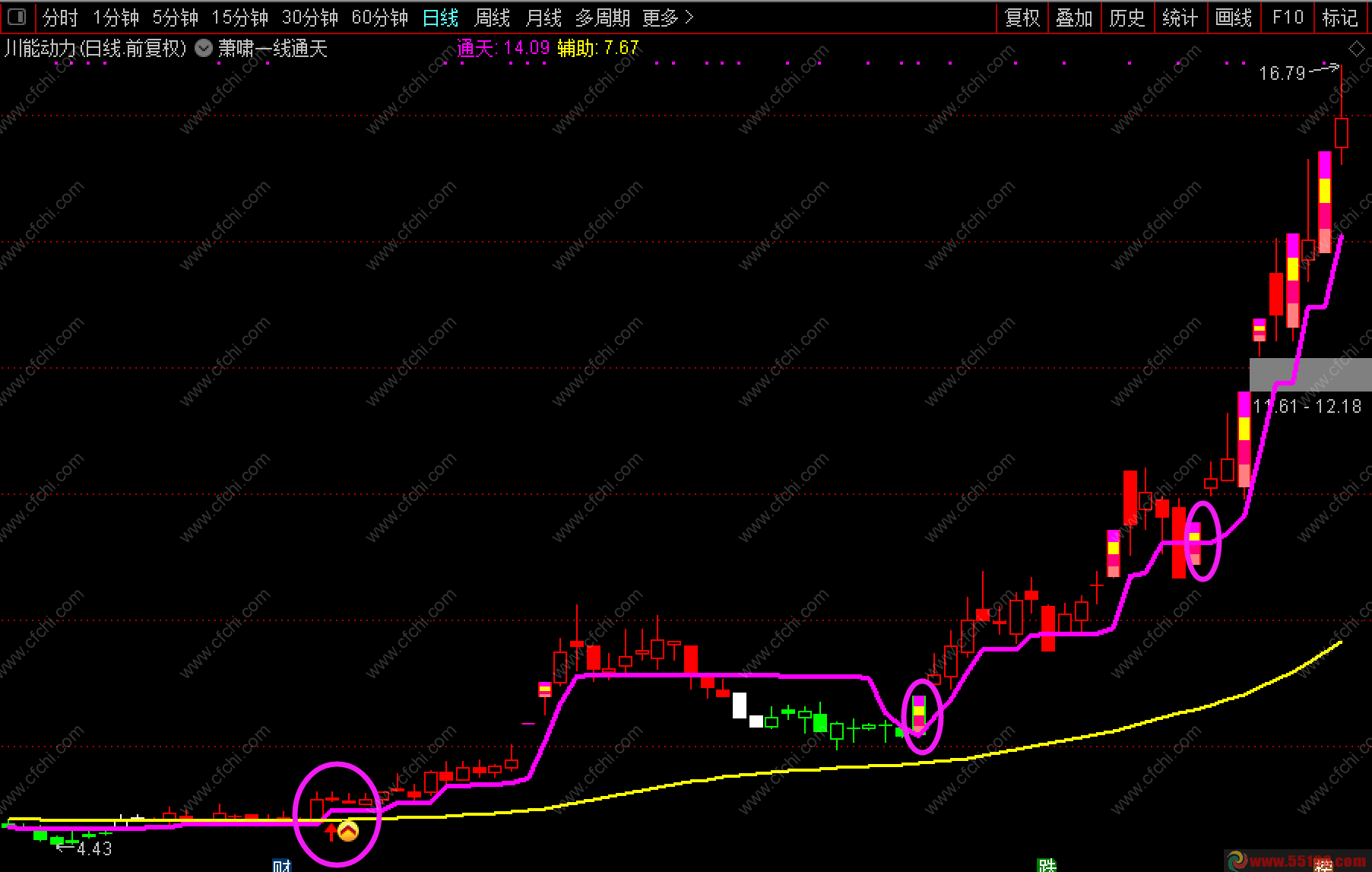Click the green 跌 marker at bottom
The image size is (1372, 872).
pos(1047,865)
